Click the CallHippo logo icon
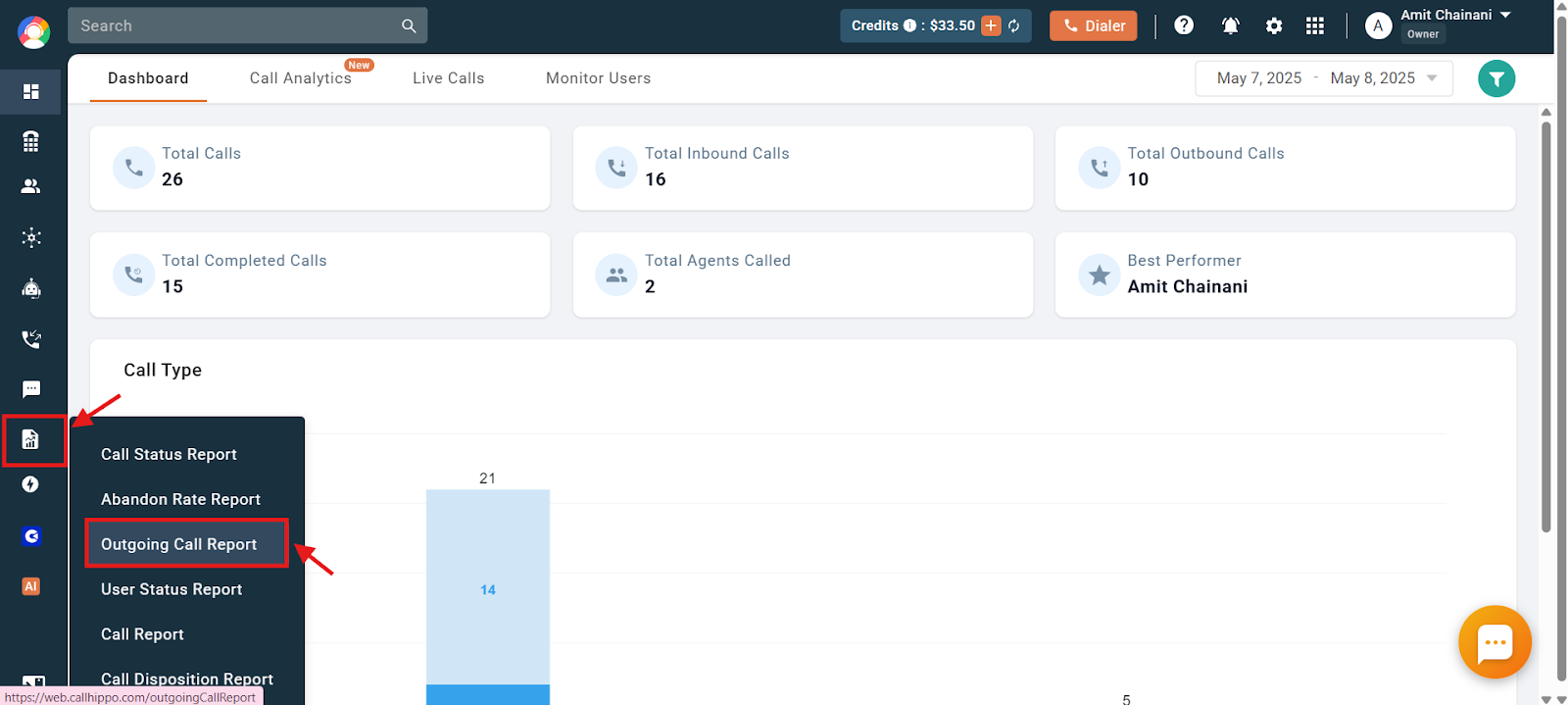 tap(33, 31)
